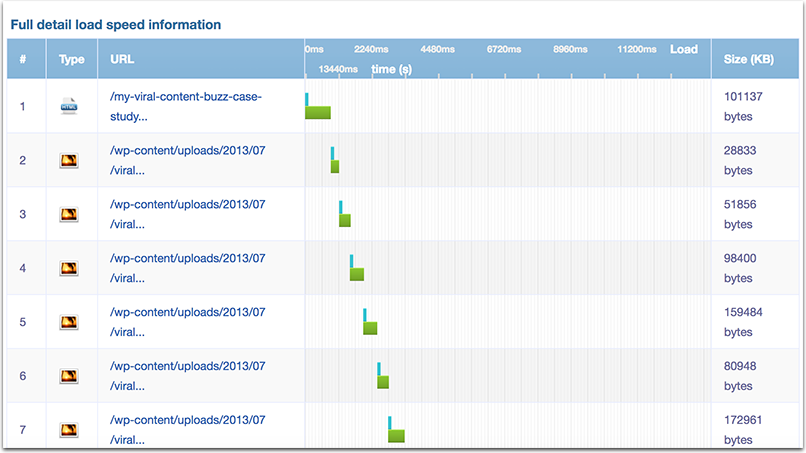Click the image type icon in row 5

tap(69, 322)
